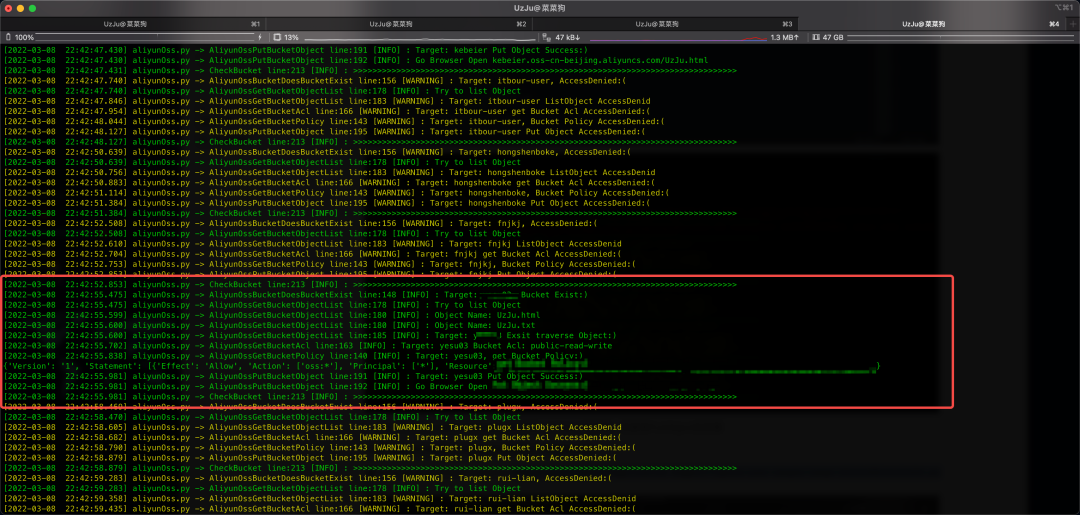
Task: Click the 100% battery reading
Action: pos(24,37)
